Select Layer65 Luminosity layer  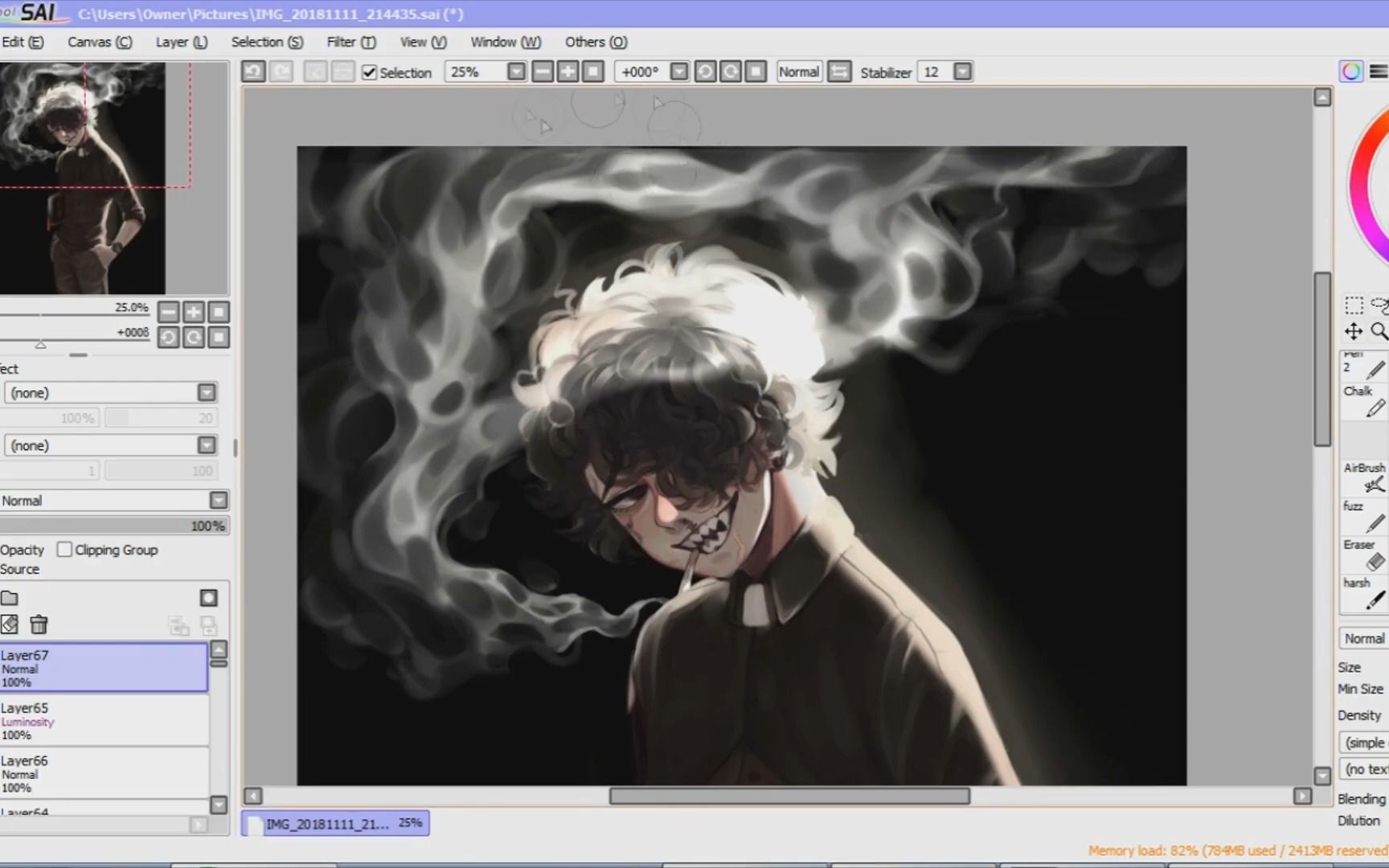tap(104, 720)
